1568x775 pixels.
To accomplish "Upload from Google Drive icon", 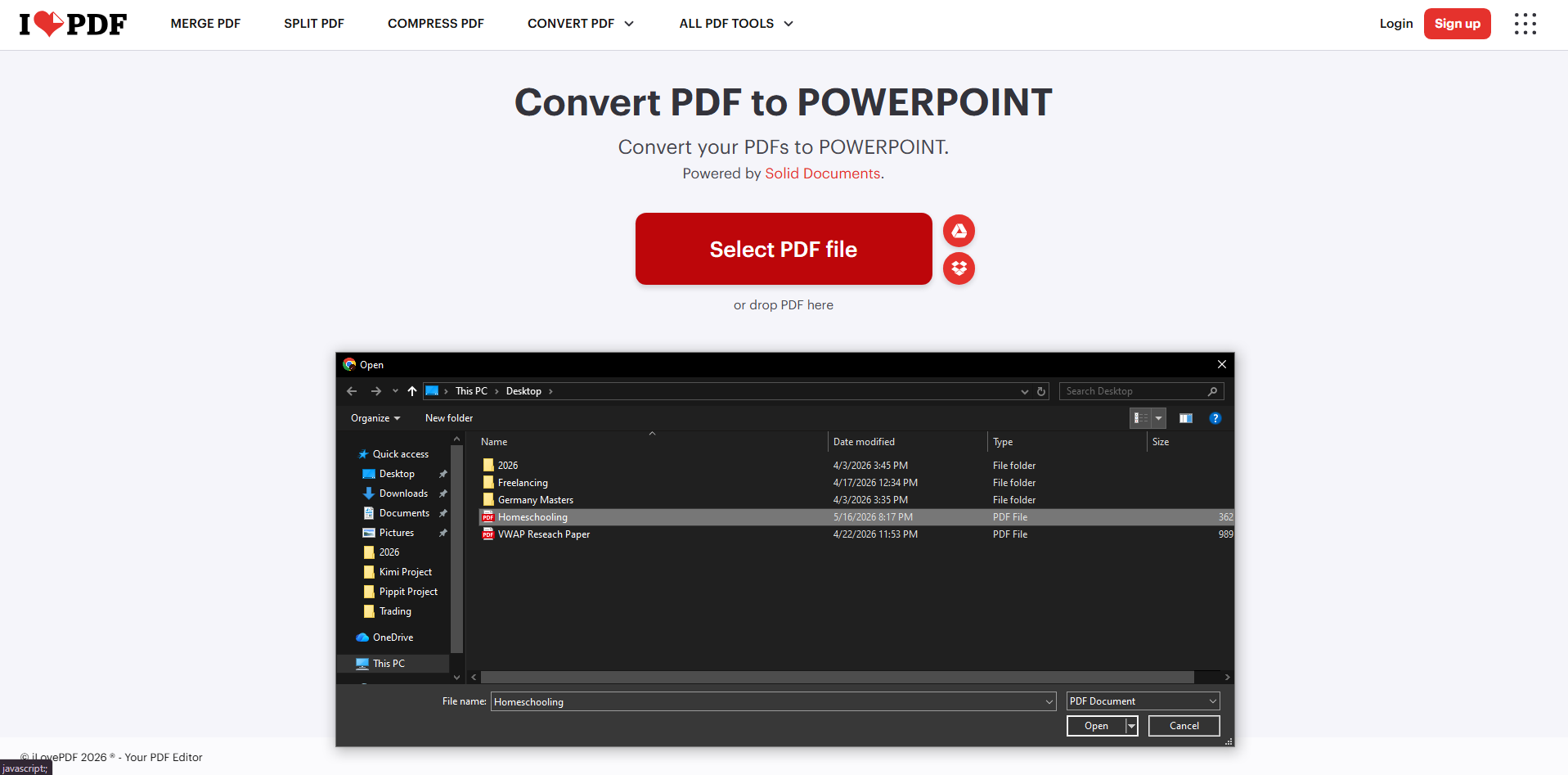I will coord(959,231).
